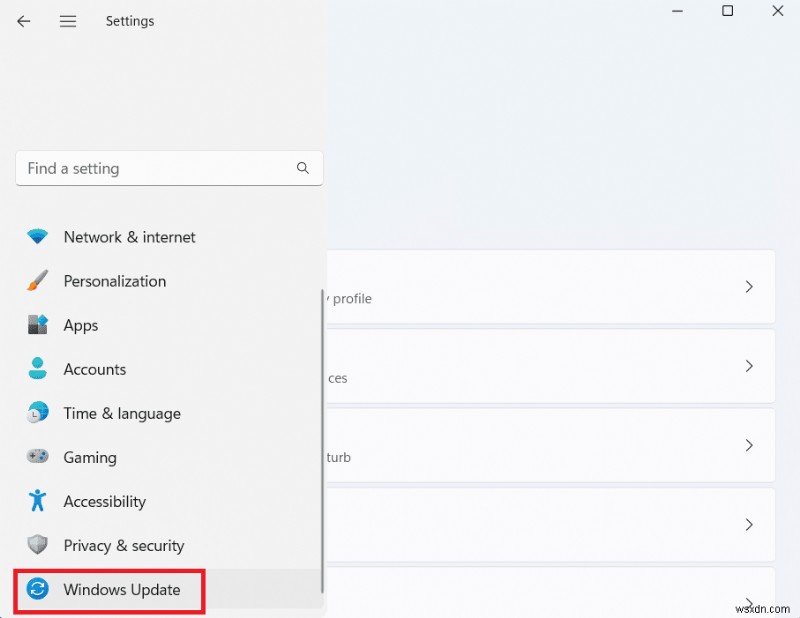This screenshot has width=800, height=618.
Task: Click the Network & internet Wi-Fi icon
Action: pos(37,237)
